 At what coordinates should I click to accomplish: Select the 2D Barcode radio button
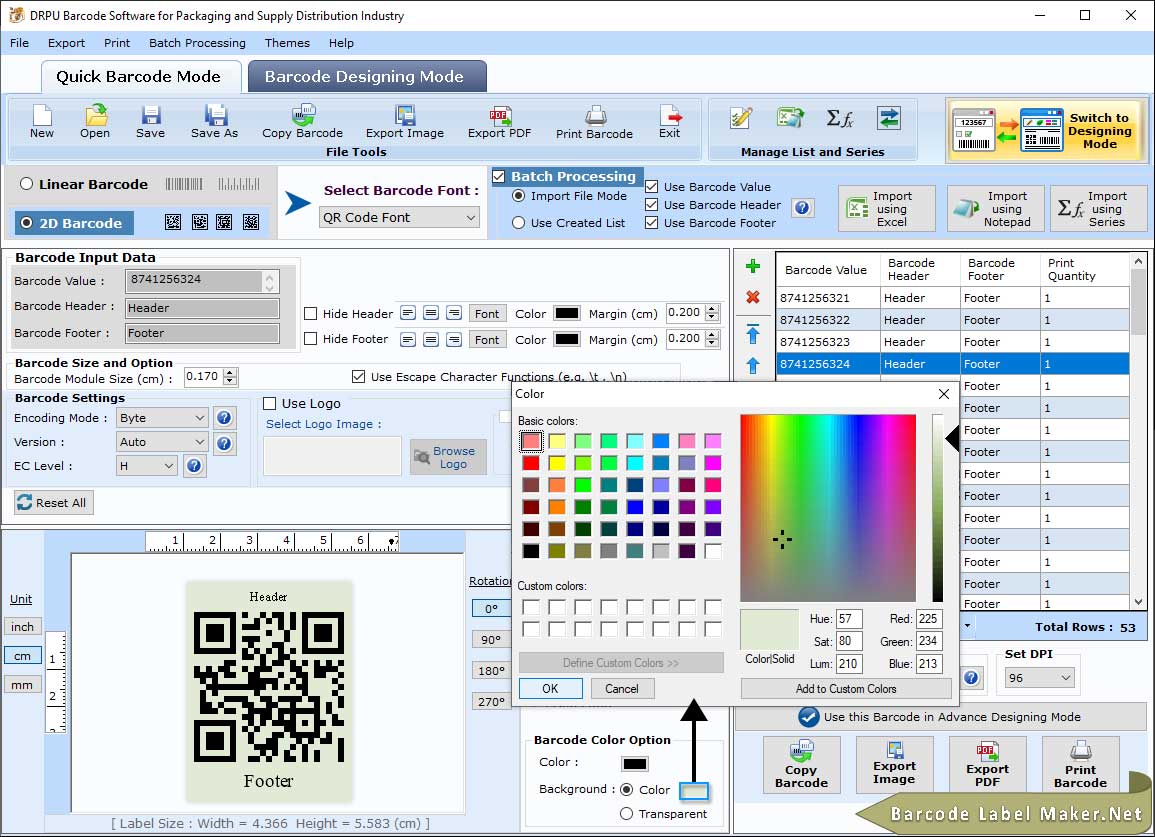coord(27,223)
